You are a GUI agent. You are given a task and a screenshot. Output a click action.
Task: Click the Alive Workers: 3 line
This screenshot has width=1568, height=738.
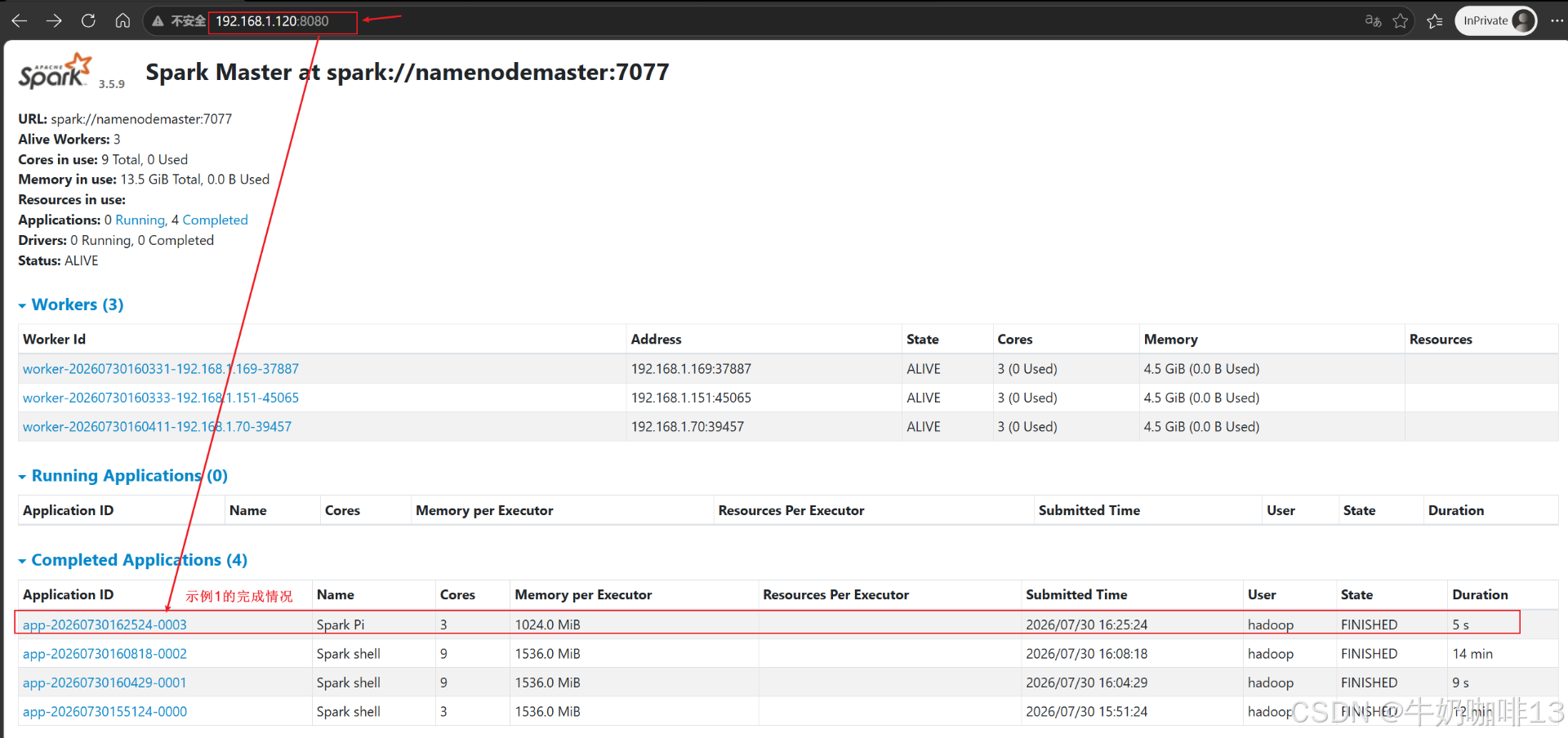(x=69, y=140)
